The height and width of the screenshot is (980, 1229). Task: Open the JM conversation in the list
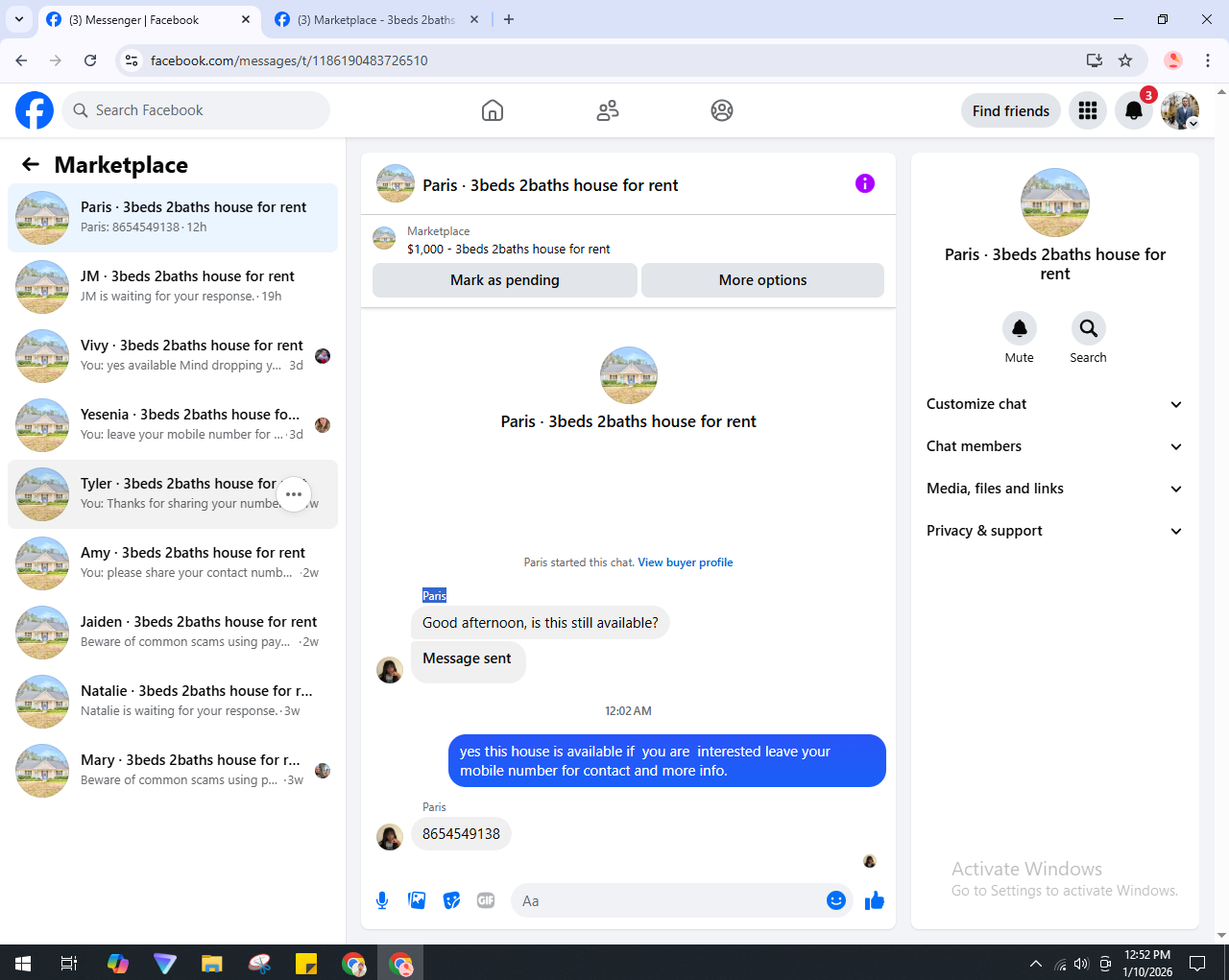coord(173,287)
